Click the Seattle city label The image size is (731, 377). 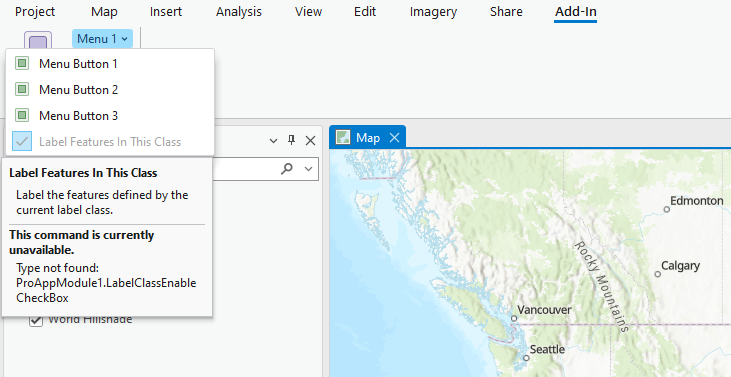(547, 349)
